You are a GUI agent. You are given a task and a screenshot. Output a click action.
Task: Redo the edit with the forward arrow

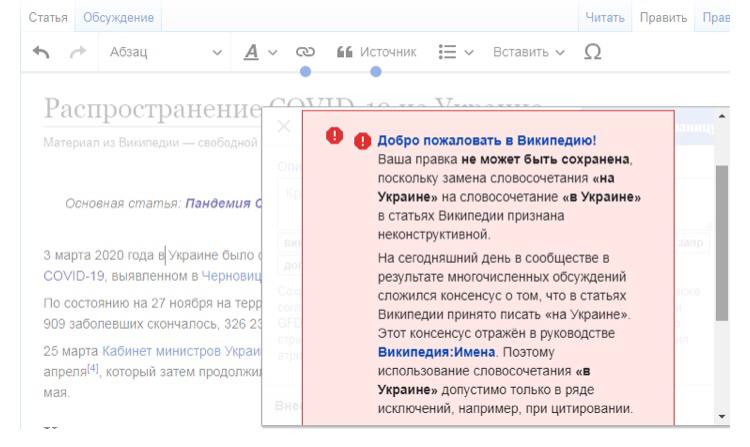pos(78,52)
